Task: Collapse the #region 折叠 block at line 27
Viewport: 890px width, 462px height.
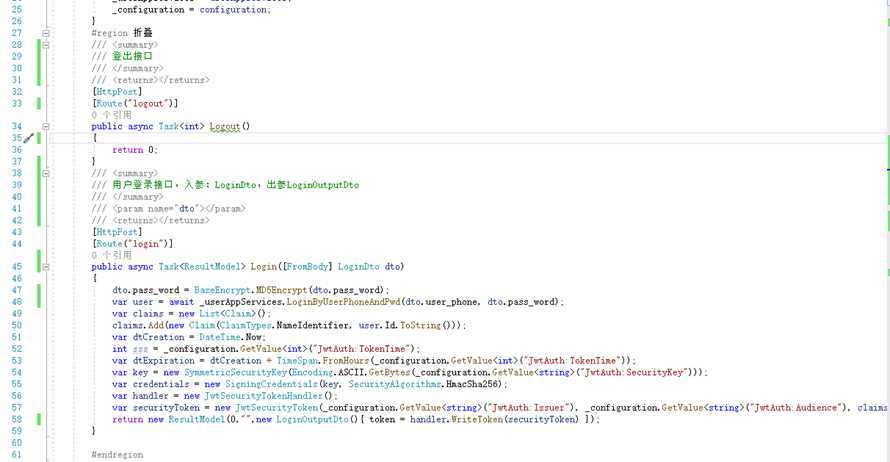Action: (x=46, y=33)
